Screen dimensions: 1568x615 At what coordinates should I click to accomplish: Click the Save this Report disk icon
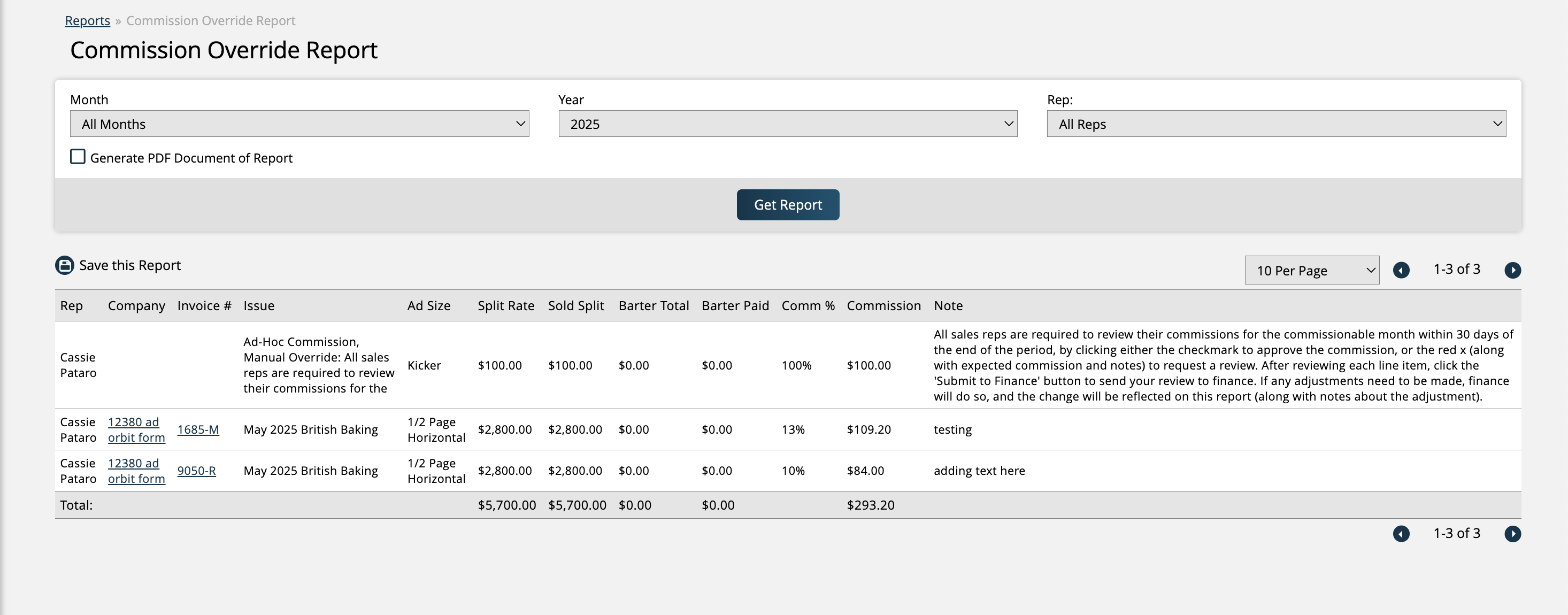[65, 265]
